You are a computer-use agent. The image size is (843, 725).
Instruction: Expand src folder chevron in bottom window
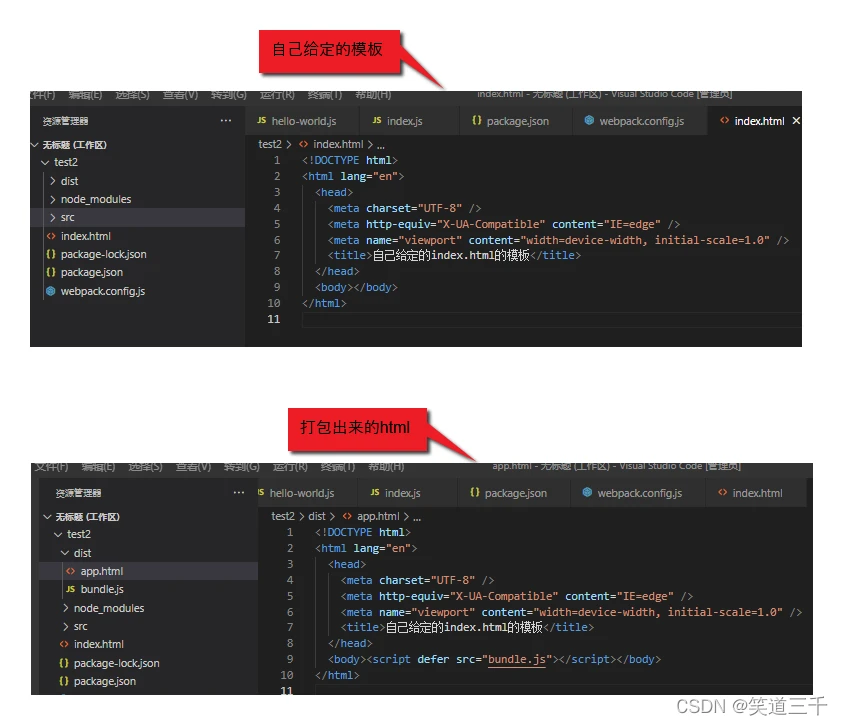click(x=66, y=626)
